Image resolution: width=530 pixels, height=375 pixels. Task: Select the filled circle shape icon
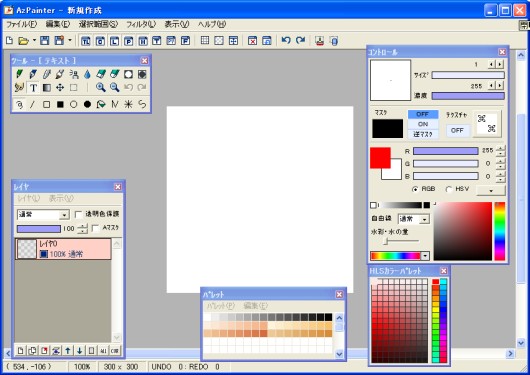click(87, 104)
